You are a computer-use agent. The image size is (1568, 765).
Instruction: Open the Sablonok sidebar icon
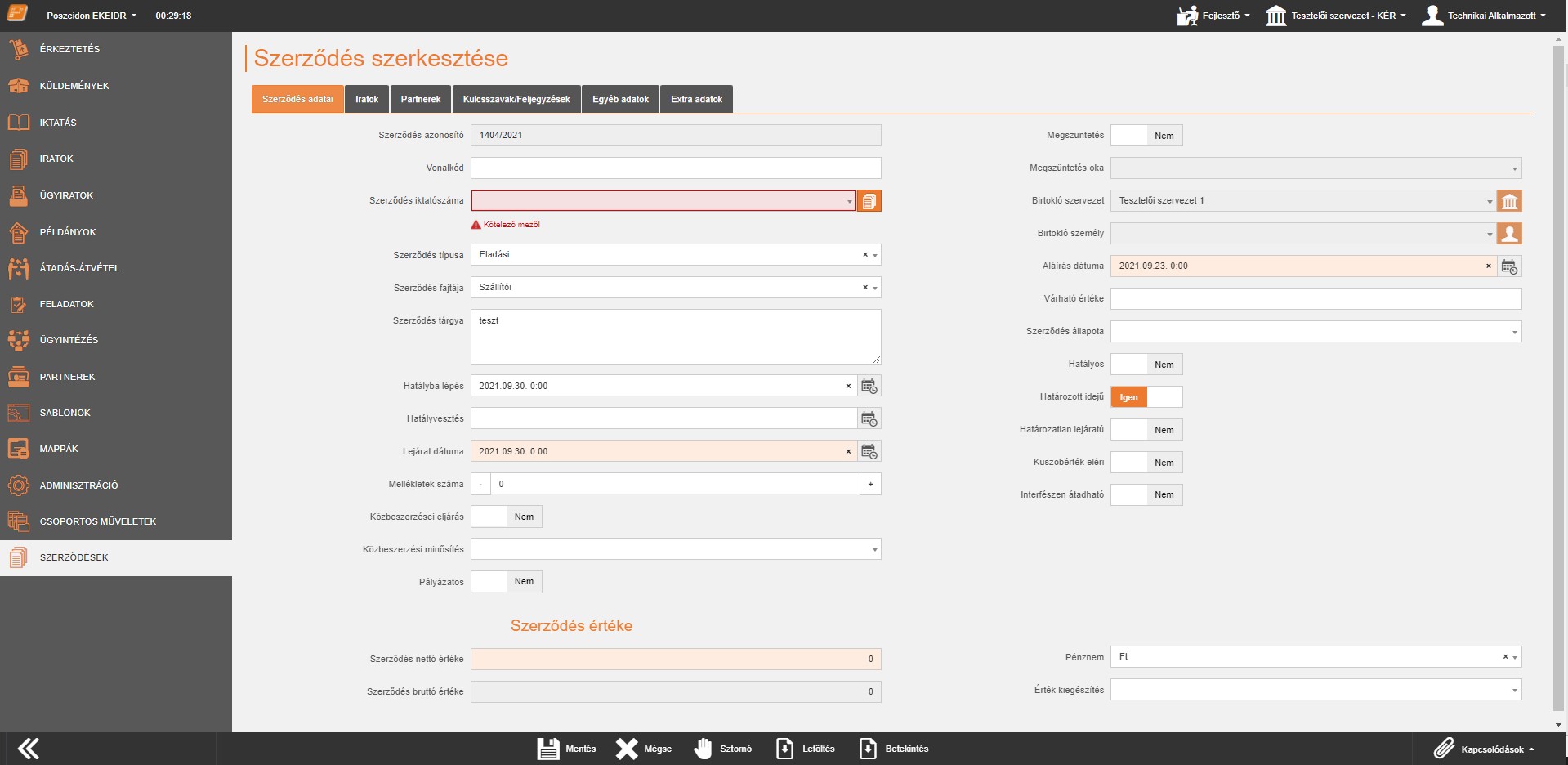click(18, 413)
